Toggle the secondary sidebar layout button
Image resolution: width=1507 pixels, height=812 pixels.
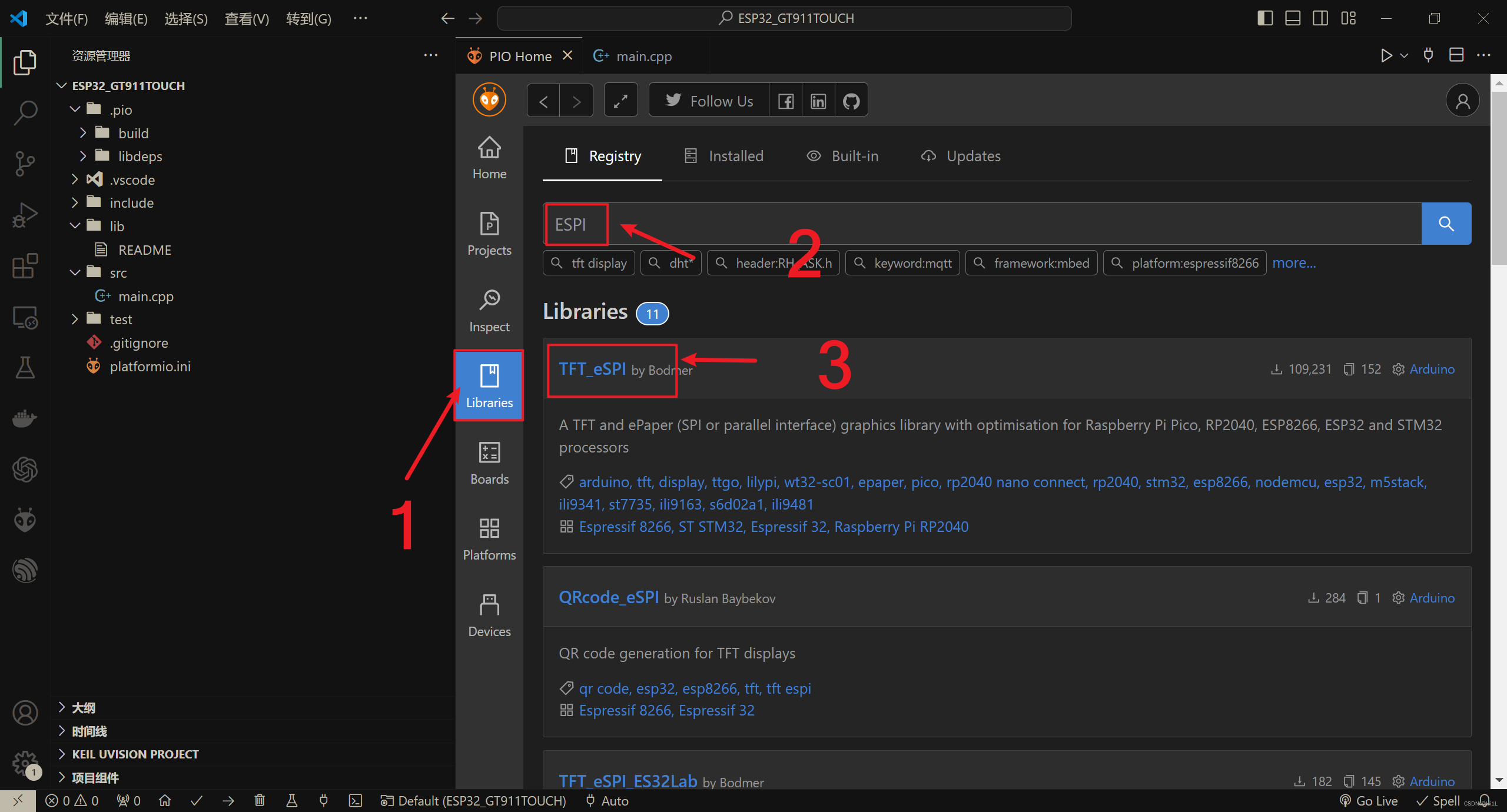point(1320,18)
